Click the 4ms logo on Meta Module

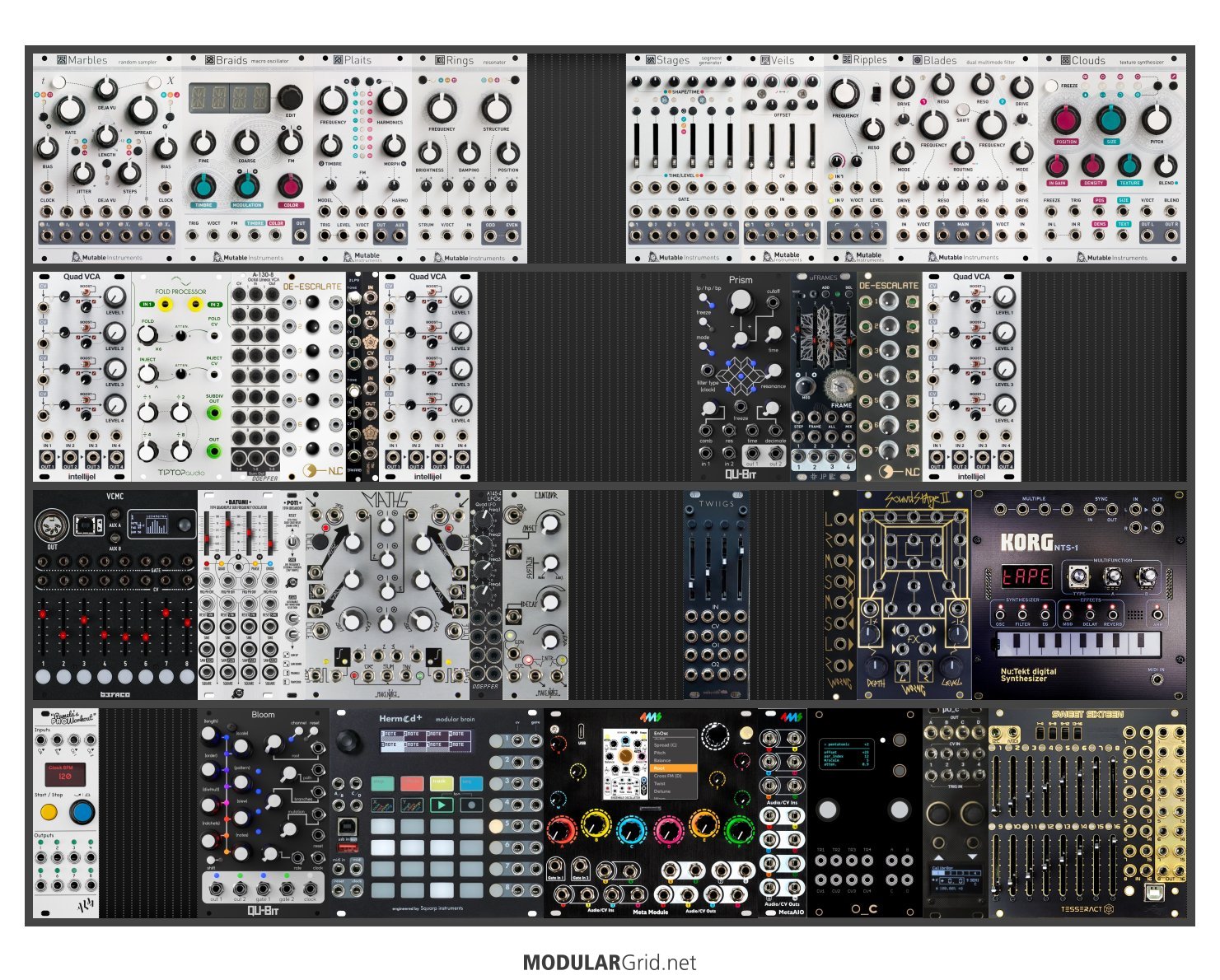tap(650, 717)
